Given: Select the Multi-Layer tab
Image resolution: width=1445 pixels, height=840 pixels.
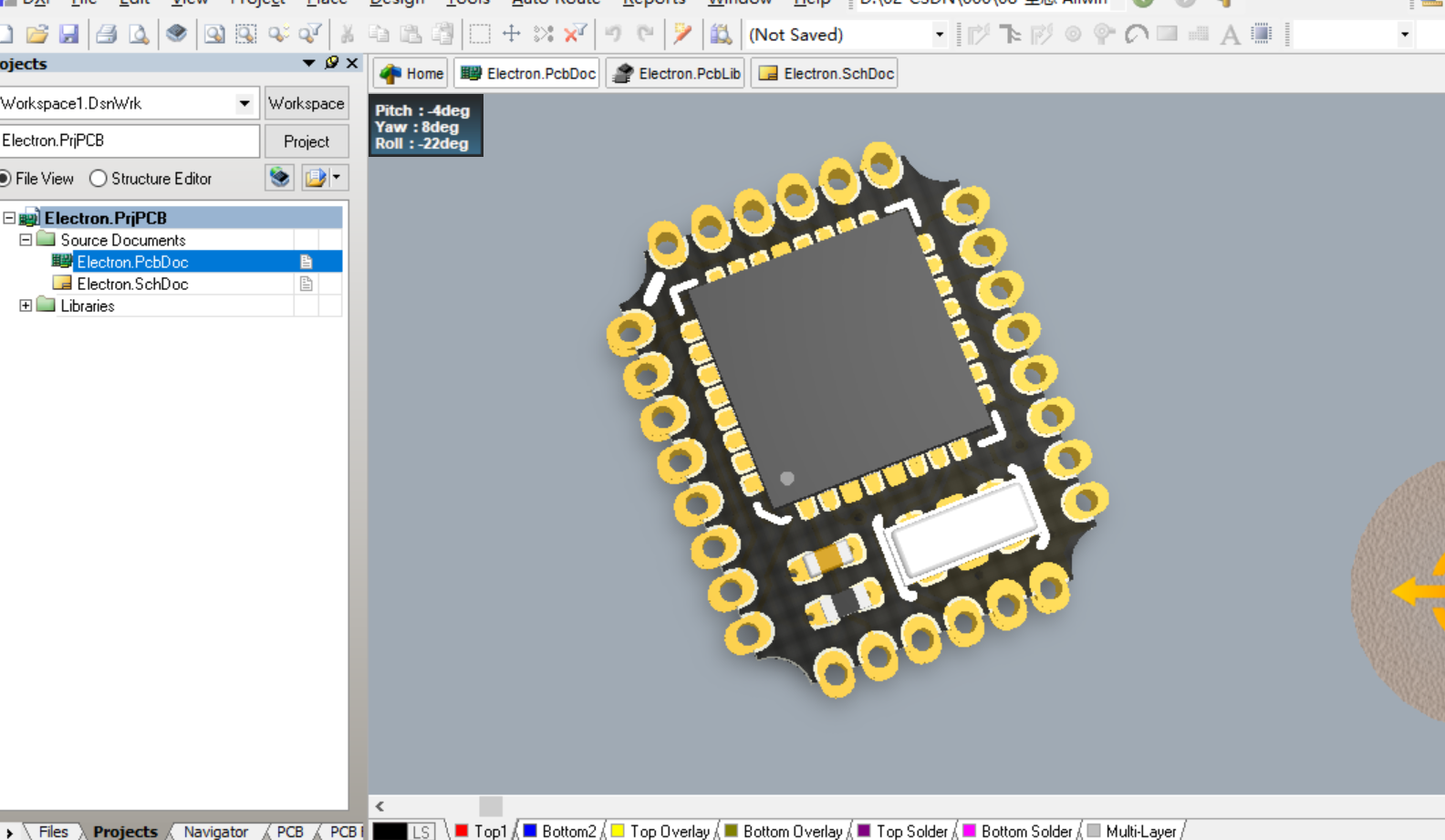Looking at the screenshot, I should (x=1132, y=831).
